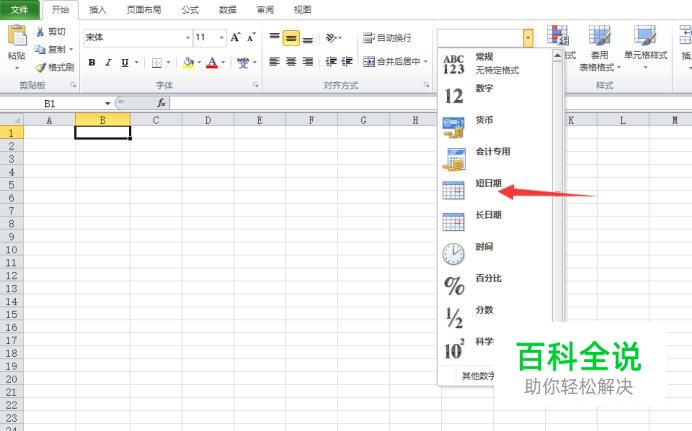
Task: Select 短日期 Short Date format
Action: [495, 191]
